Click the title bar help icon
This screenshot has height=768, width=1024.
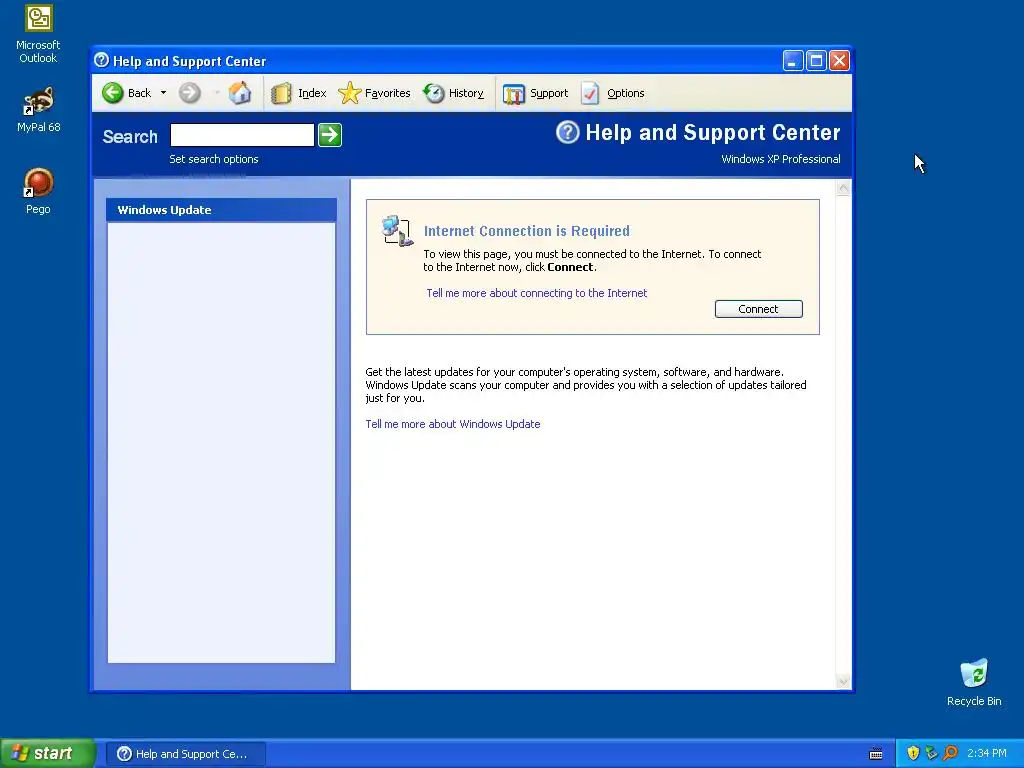point(101,60)
